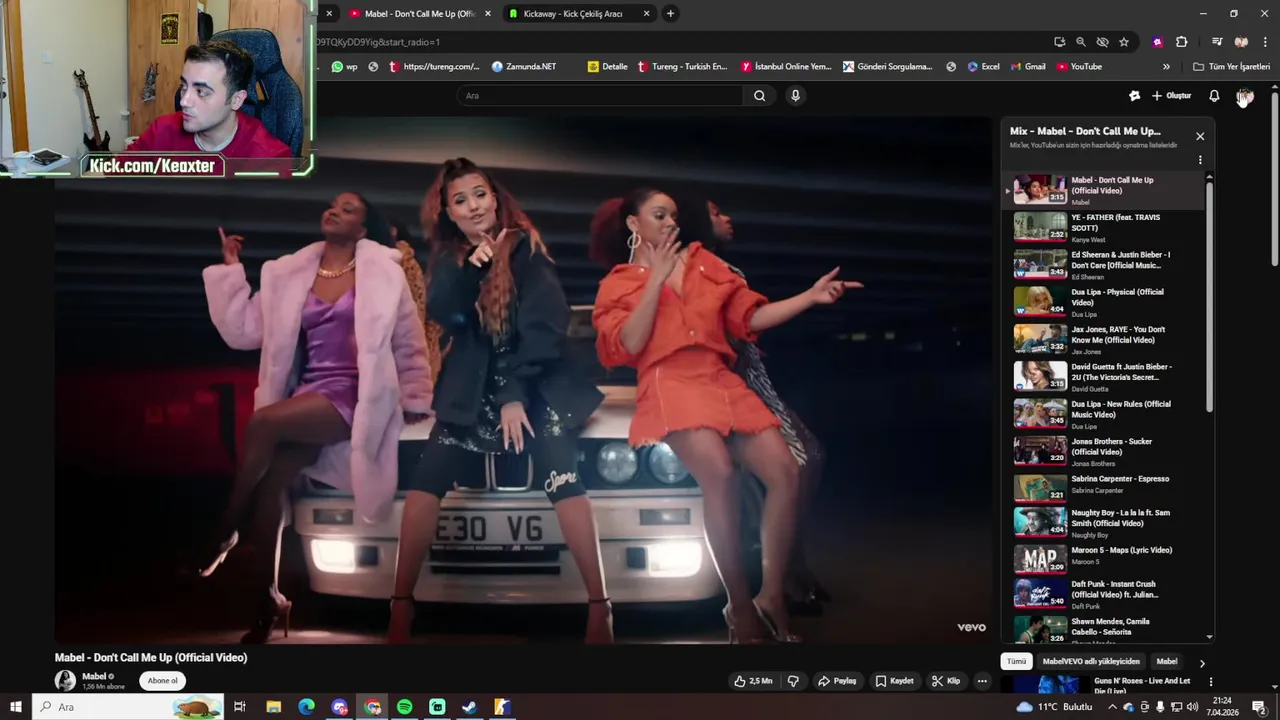Open the Excel bookmark
Image resolution: width=1280 pixels, height=720 pixels.
pos(983,67)
